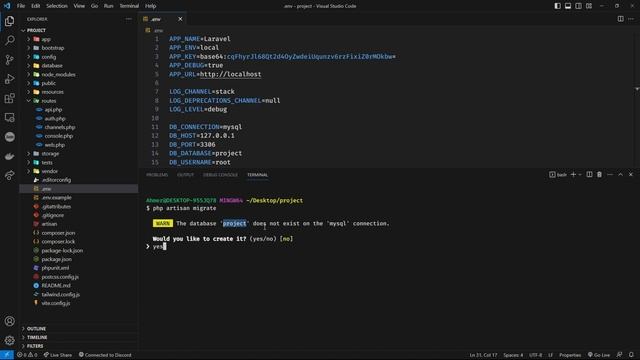
Task: Expand the OUTLINE section
Action: [78, 329]
